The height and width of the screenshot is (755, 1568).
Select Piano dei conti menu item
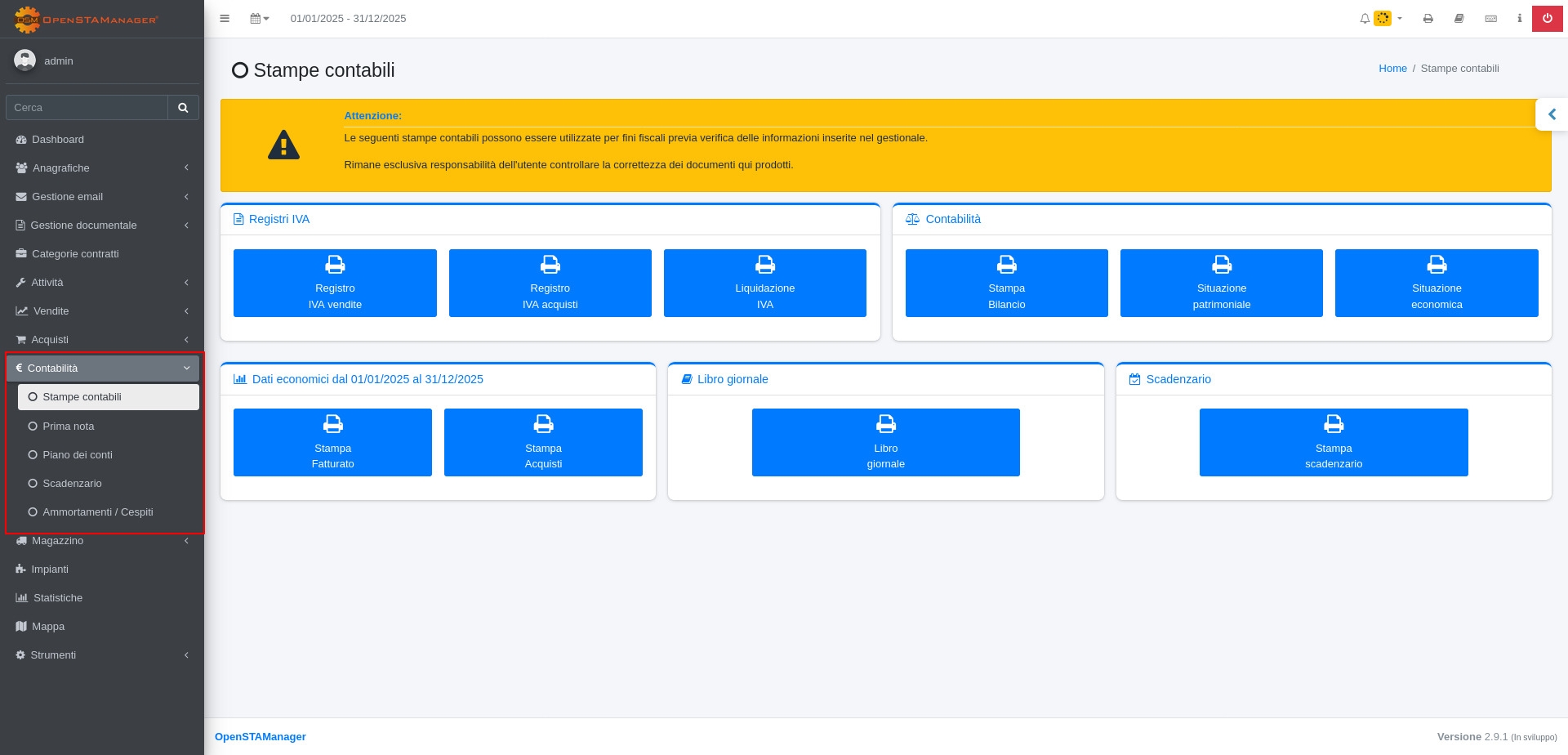(78, 455)
